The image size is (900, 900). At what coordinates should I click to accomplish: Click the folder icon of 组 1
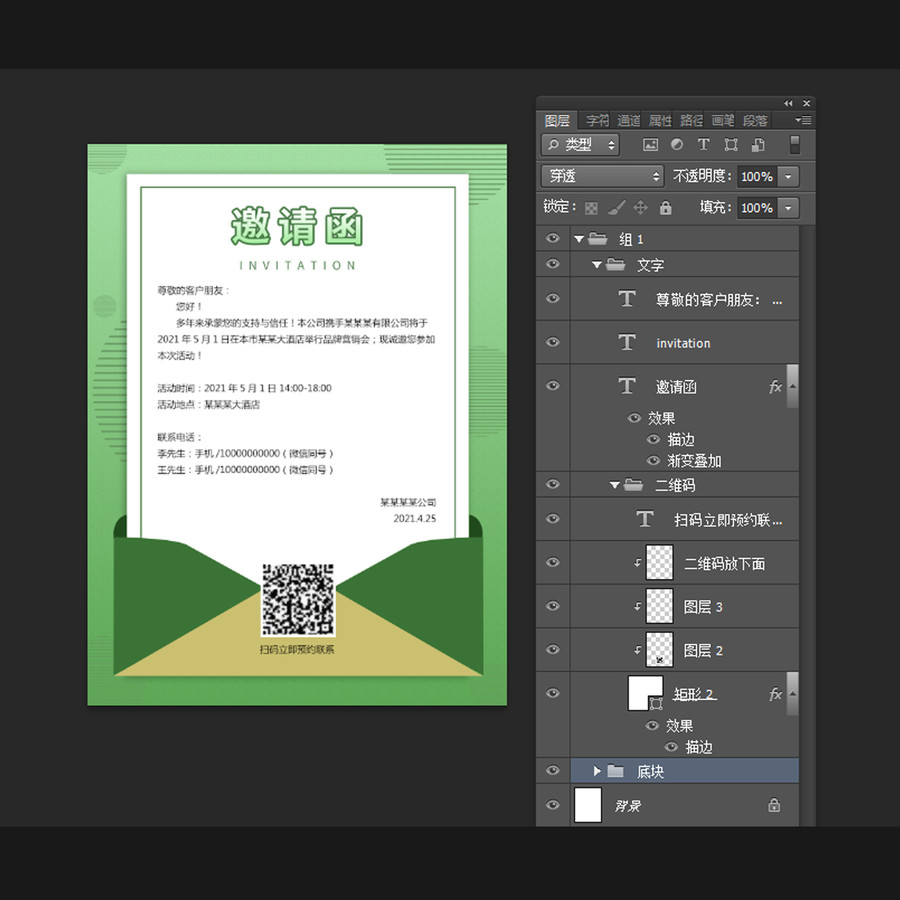(598, 238)
